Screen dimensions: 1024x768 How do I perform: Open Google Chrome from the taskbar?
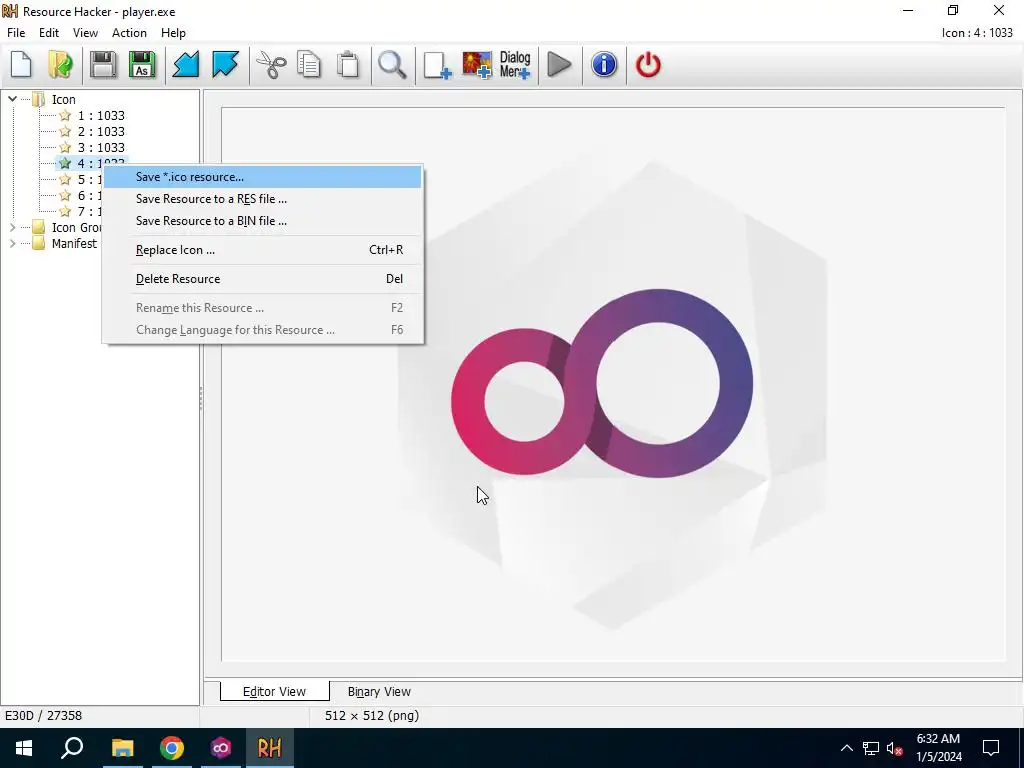pyautogui.click(x=172, y=748)
